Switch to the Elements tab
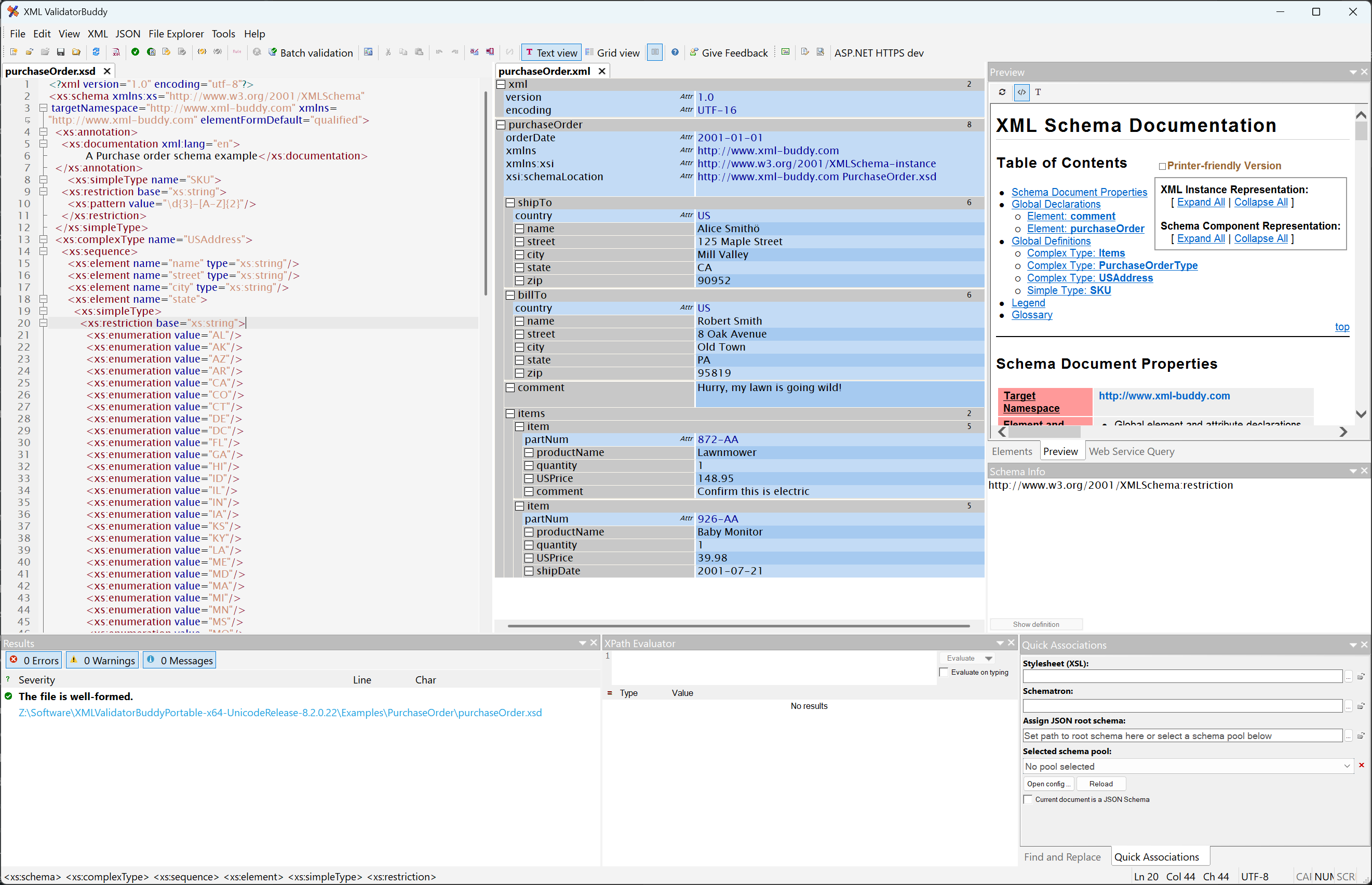Screen dimensions: 1372x885 point(1012,452)
